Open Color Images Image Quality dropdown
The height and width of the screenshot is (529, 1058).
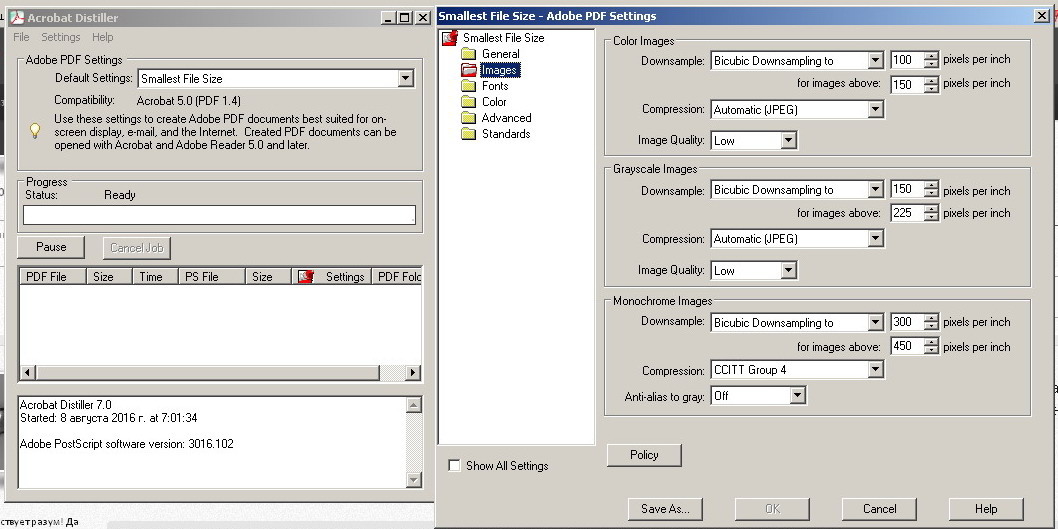click(x=789, y=140)
